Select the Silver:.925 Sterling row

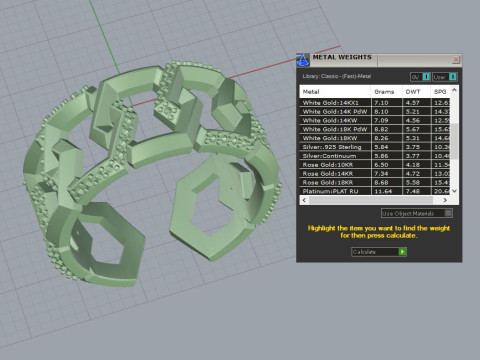[x=375, y=147]
